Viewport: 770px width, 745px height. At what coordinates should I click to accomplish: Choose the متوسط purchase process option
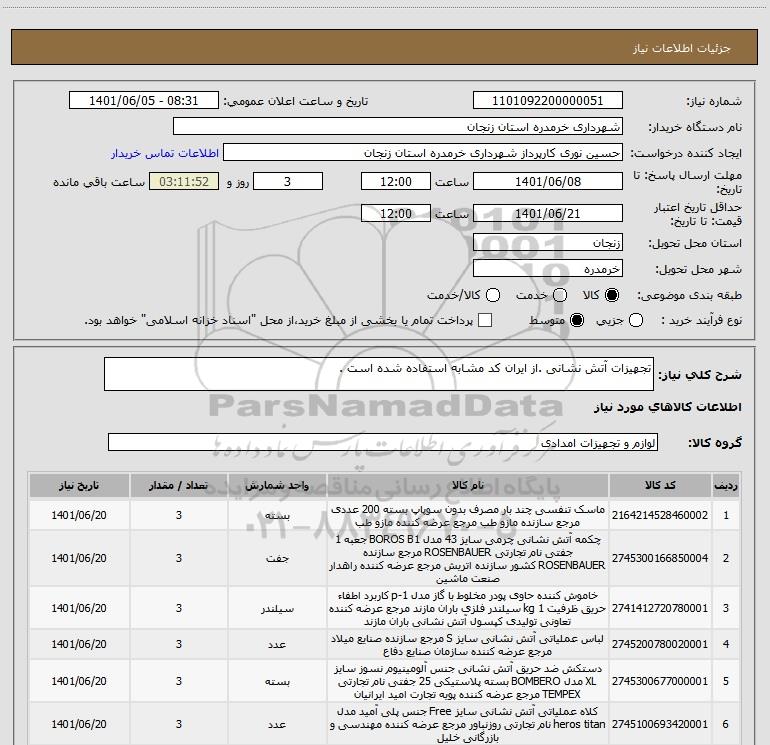[x=577, y=320]
